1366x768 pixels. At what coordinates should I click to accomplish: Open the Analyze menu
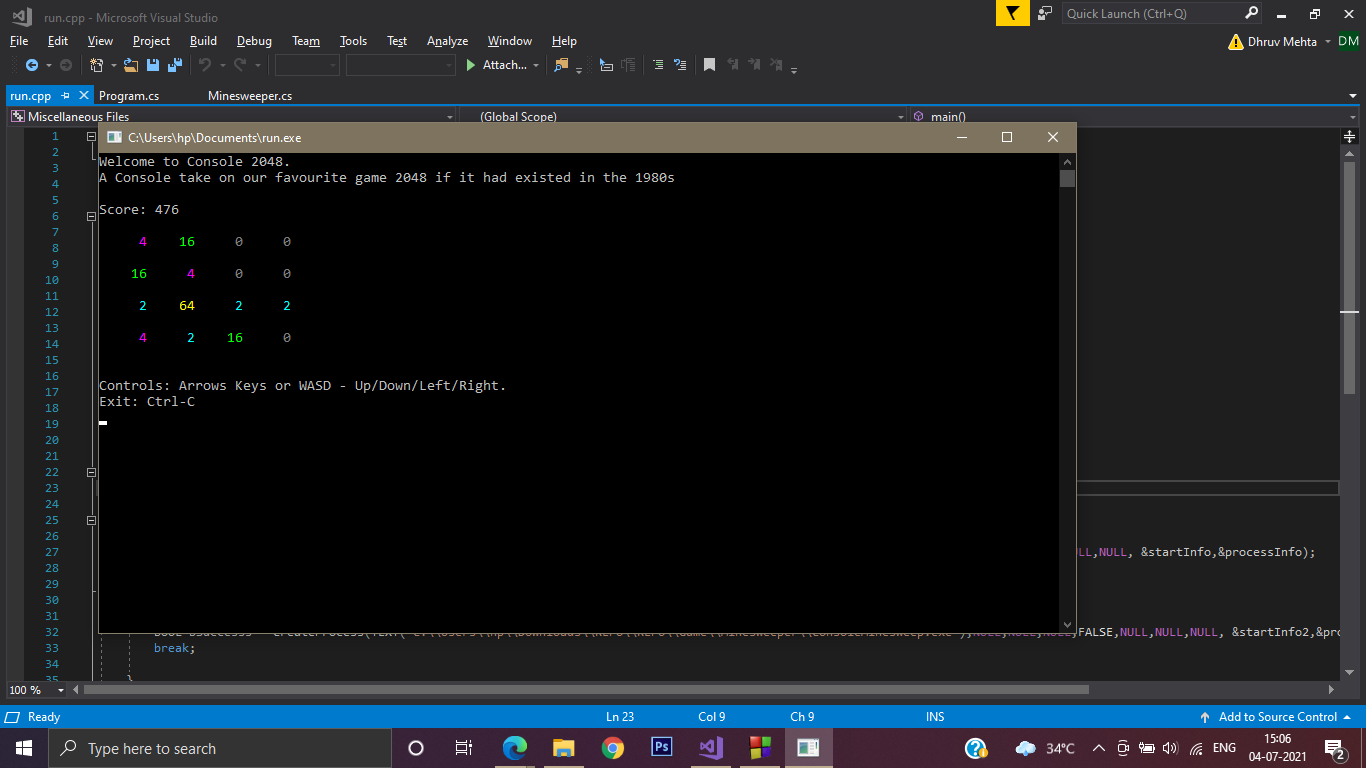coord(447,41)
